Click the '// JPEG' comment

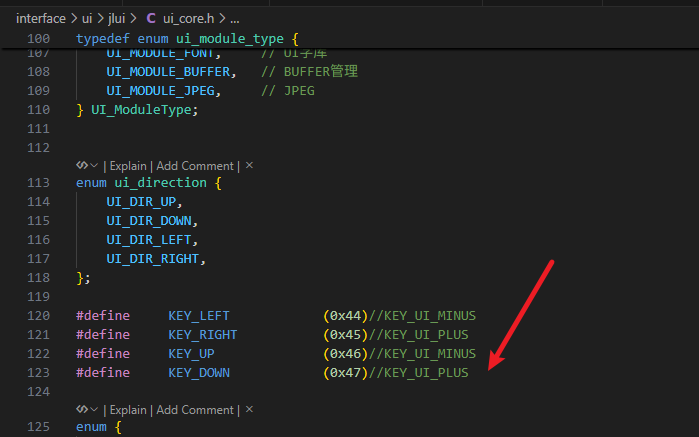pos(288,91)
